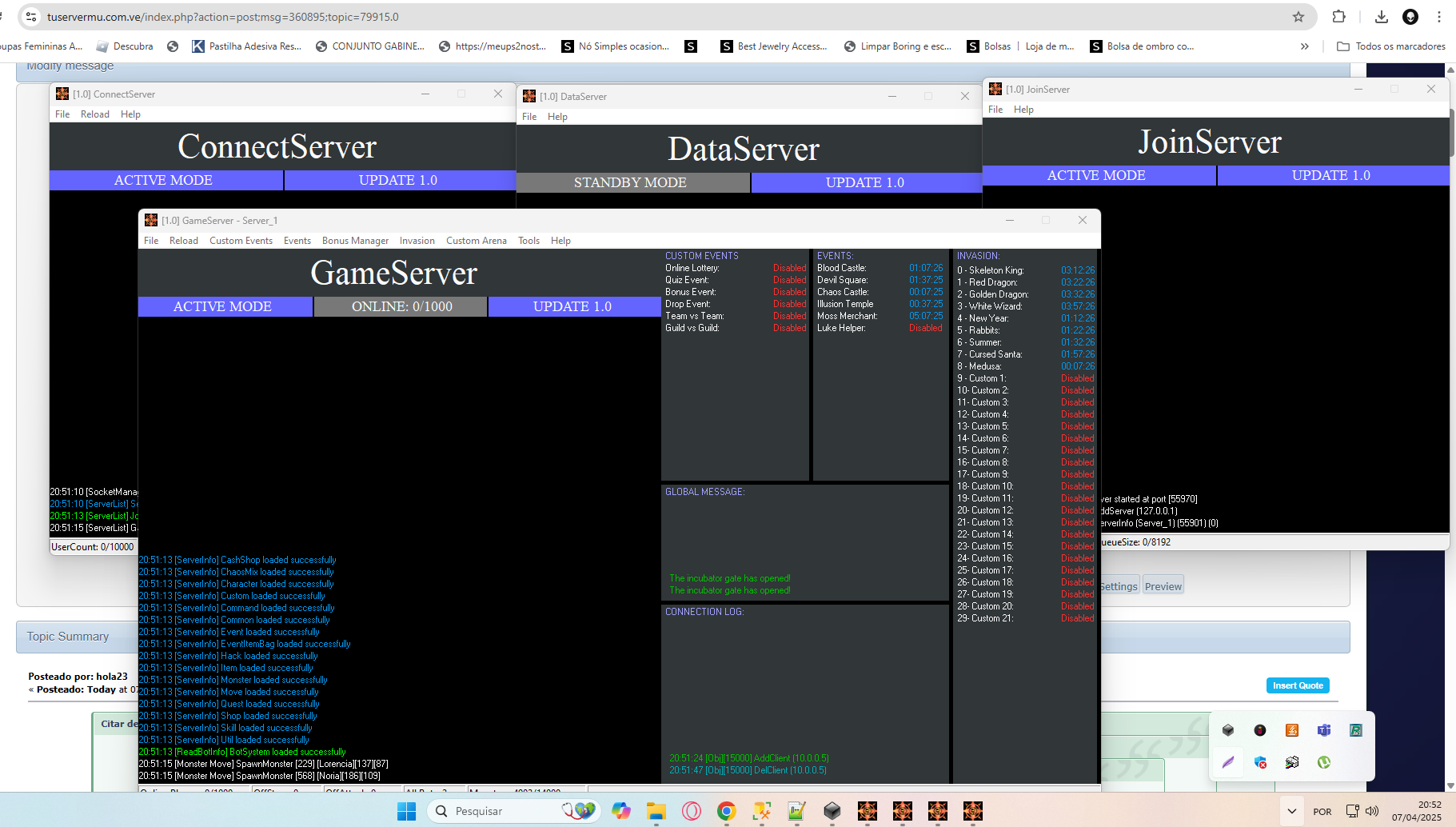Screen dimensions: 1456x827
Task: Open Copilot from the taskbar
Action: [x=621, y=811]
